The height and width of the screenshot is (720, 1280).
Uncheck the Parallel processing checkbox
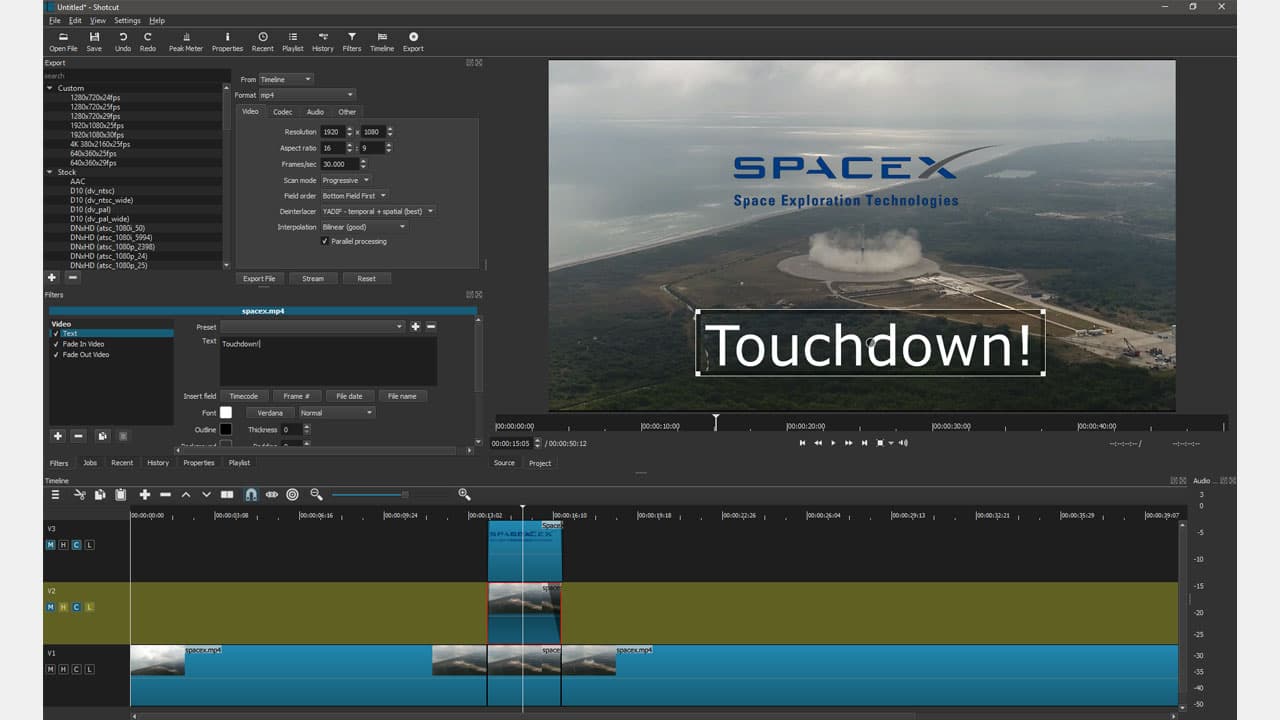(x=324, y=241)
